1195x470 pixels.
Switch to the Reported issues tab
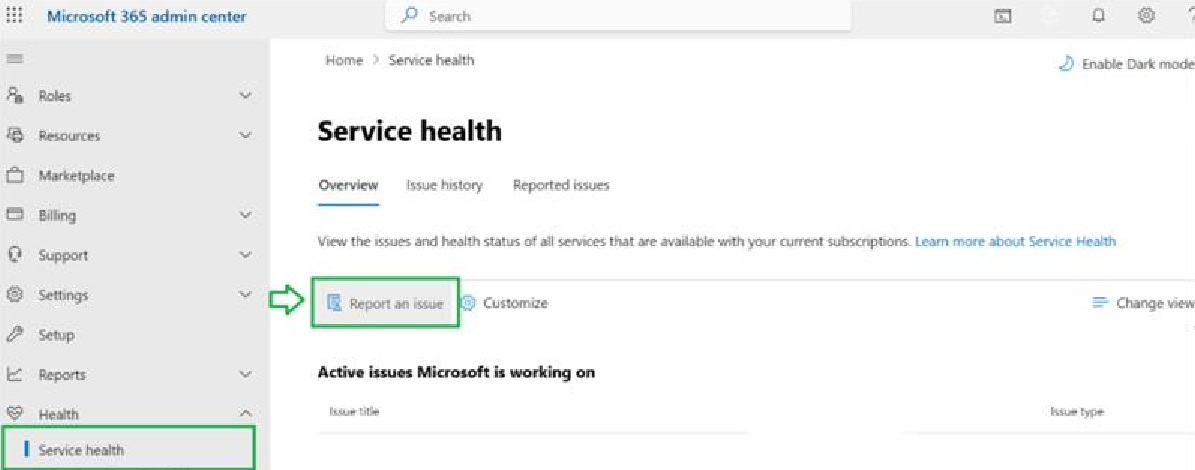[x=561, y=185]
